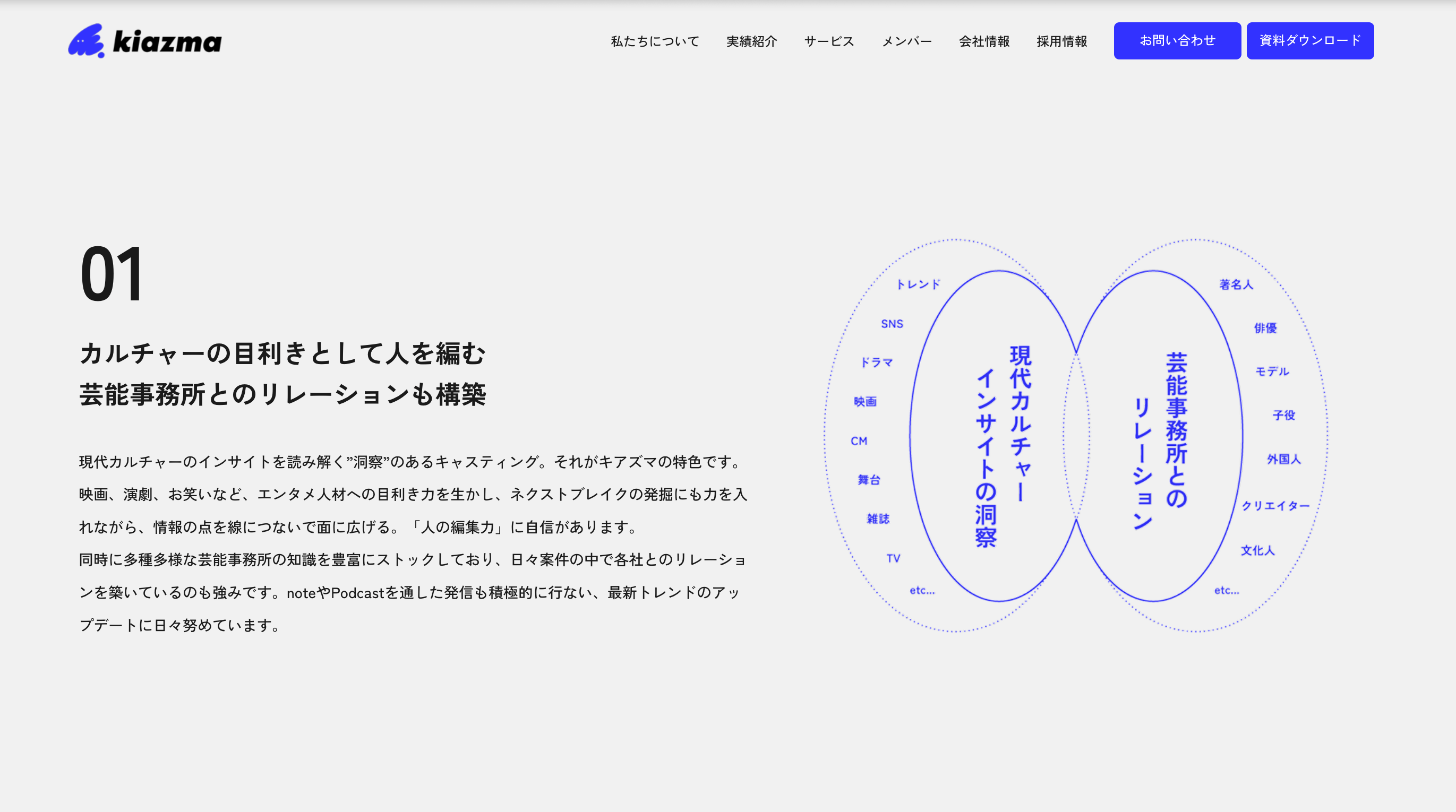Click the トレンド label in the diagram

918,284
